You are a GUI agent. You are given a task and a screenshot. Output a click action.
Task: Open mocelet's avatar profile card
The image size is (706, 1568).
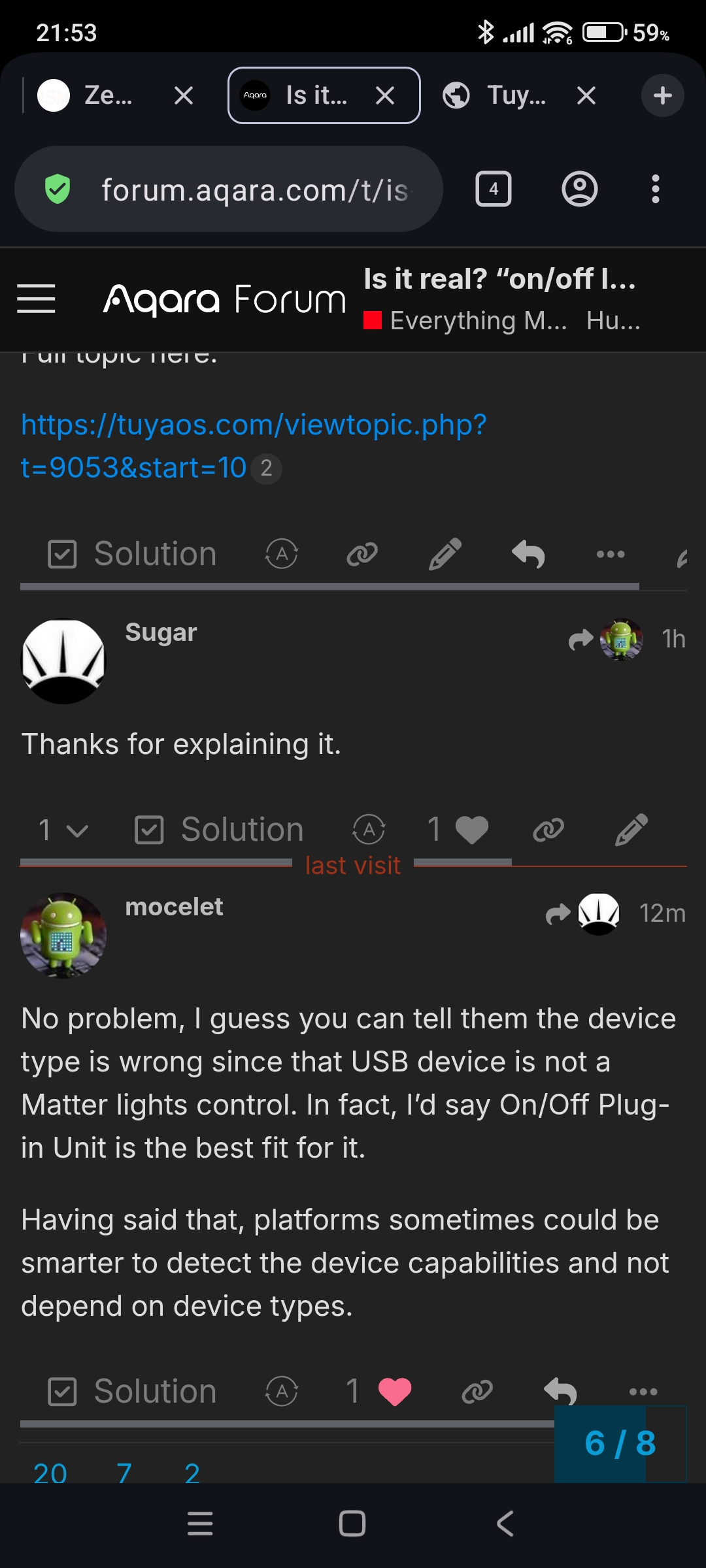62,936
